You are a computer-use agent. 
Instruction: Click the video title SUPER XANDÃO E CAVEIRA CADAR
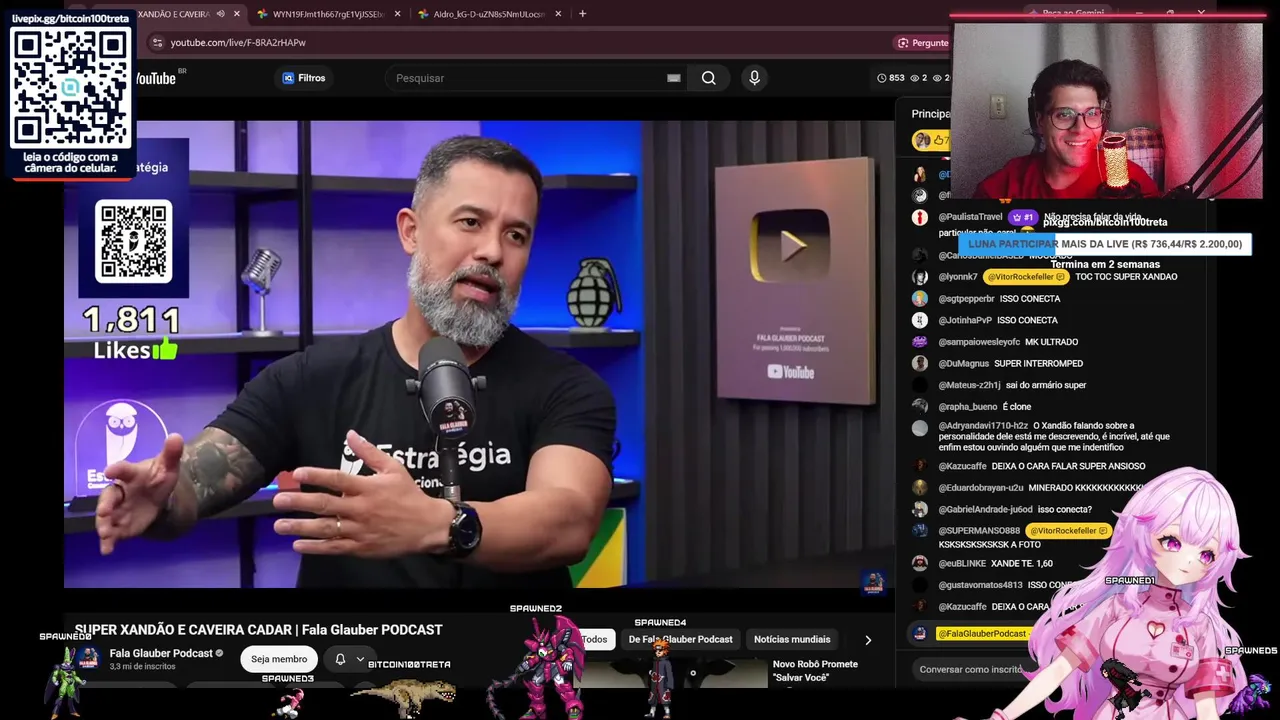(258, 630)
